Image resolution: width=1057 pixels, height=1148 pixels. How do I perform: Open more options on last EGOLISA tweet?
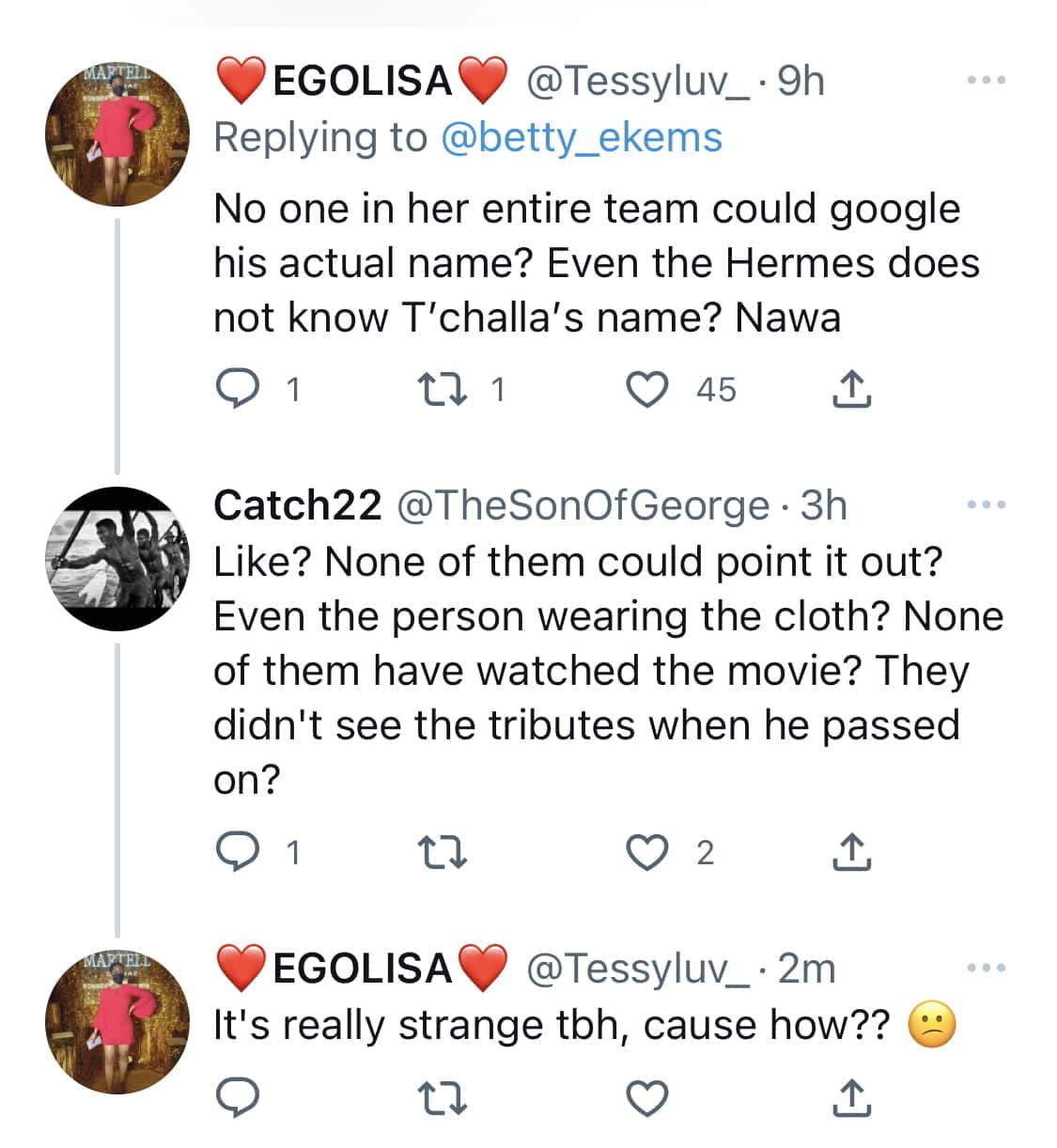coord(986,968)
